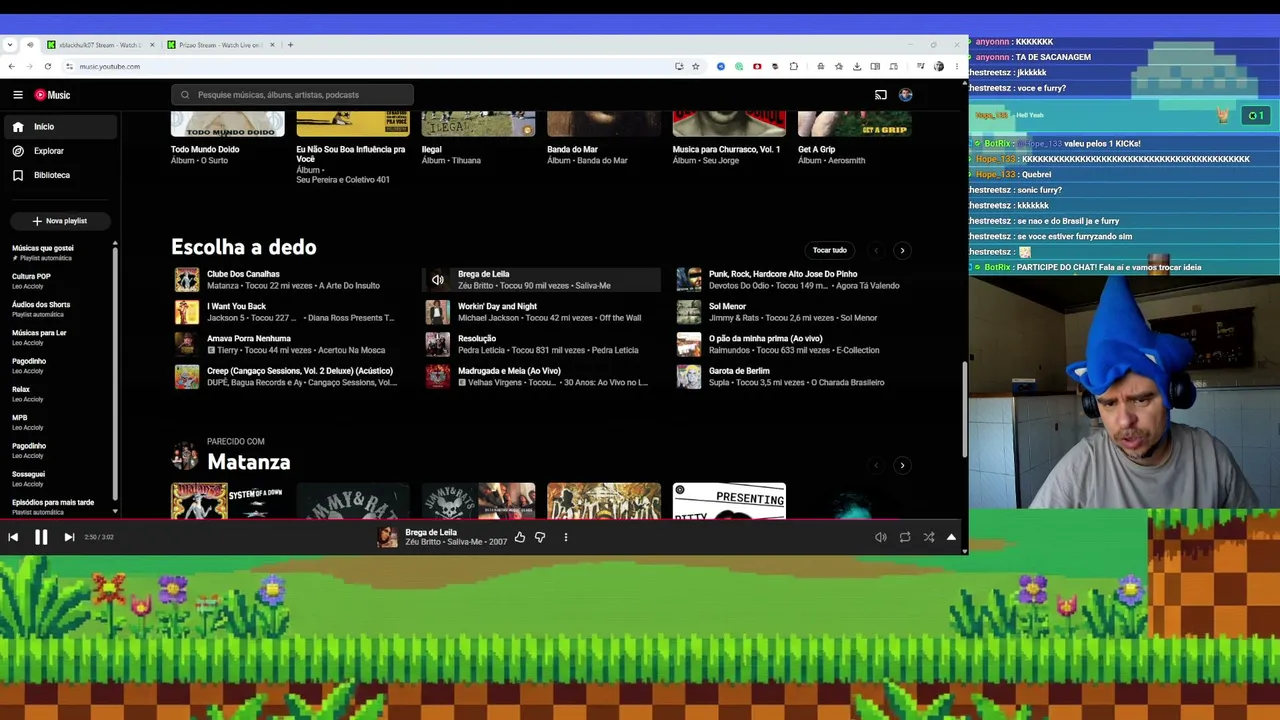This screenshot has height=720, width=1280.
Task: Mute the player volume
Action: [x=881, y=537]
